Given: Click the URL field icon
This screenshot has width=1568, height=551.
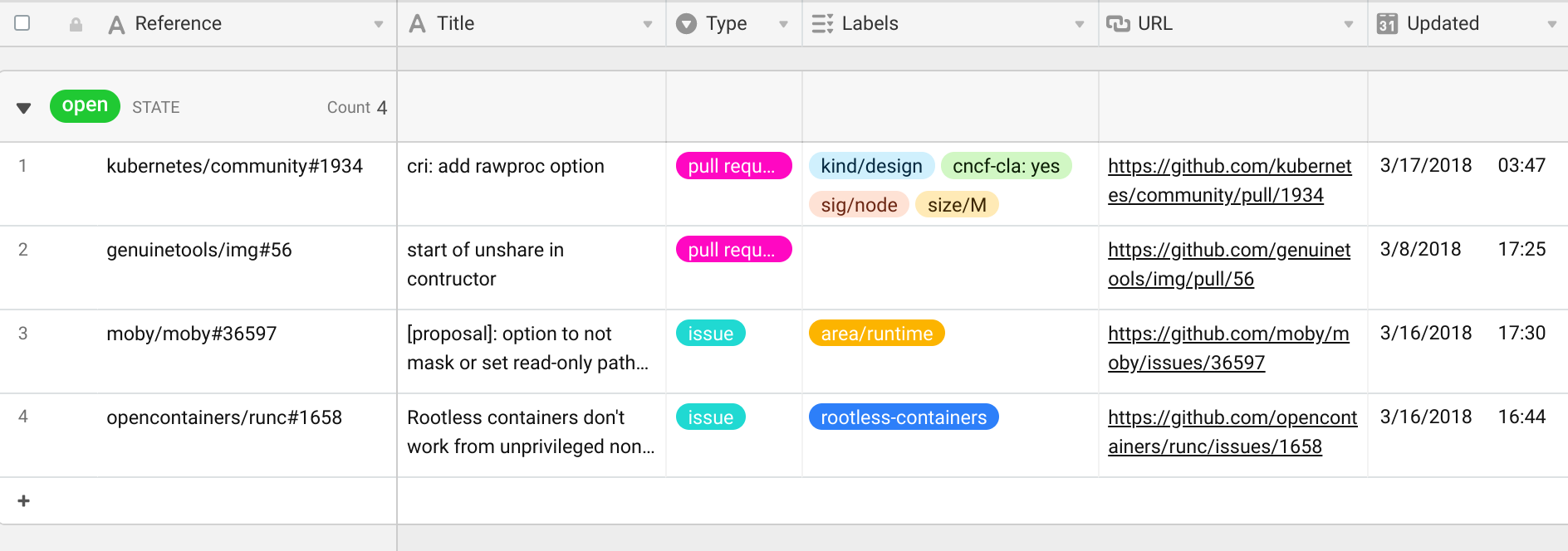Looking at the screenshot, I should (1118, 24).
